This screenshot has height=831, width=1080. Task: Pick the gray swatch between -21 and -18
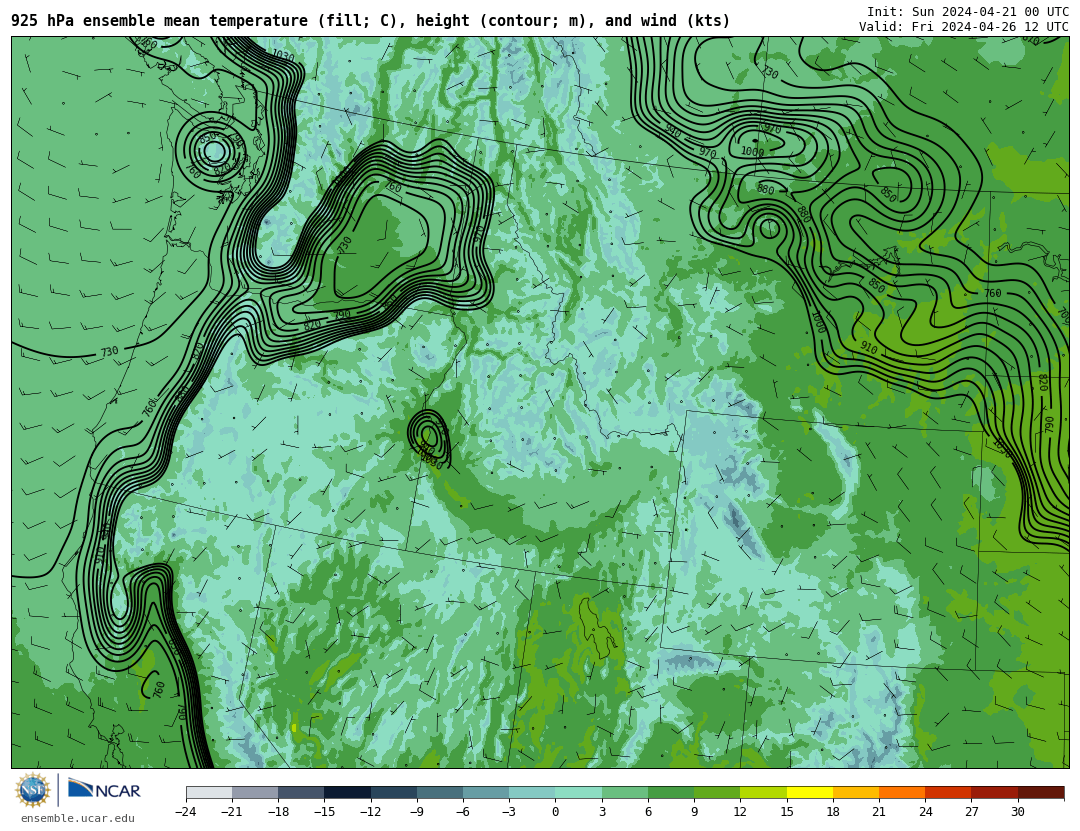click(255, 792)
